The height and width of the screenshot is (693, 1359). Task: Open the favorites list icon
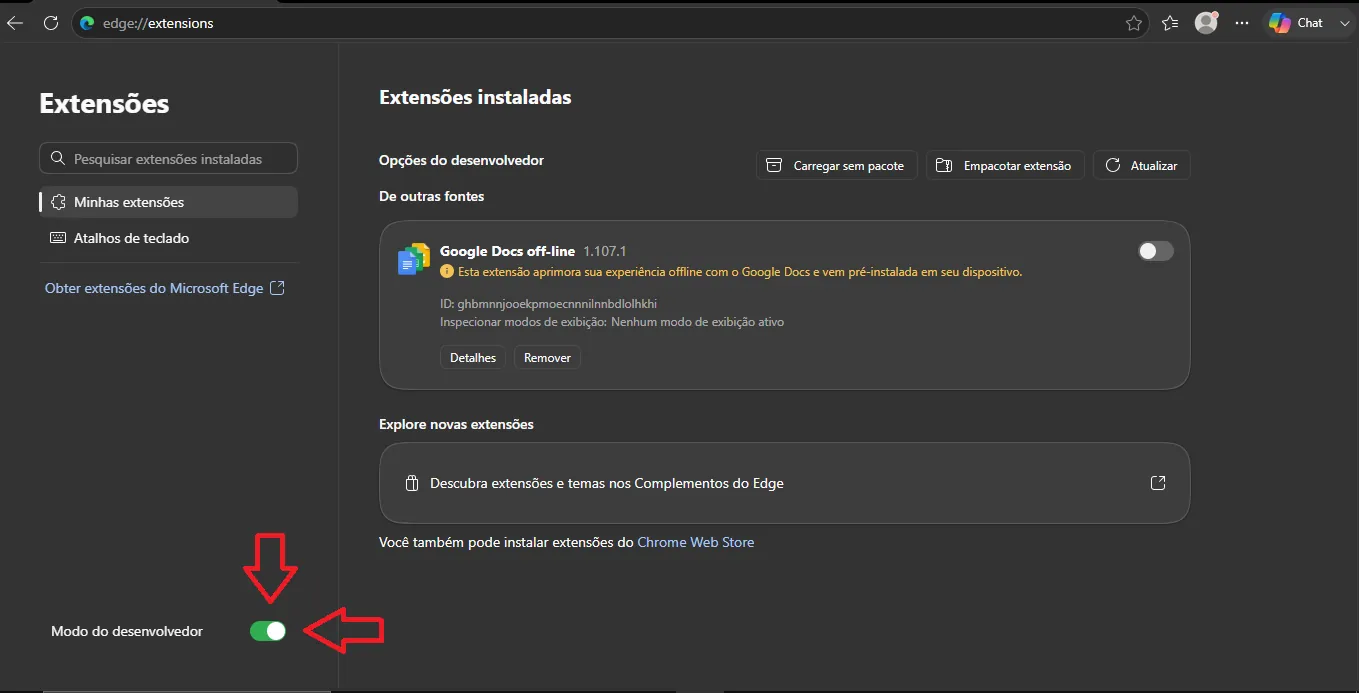point(1170,23)
